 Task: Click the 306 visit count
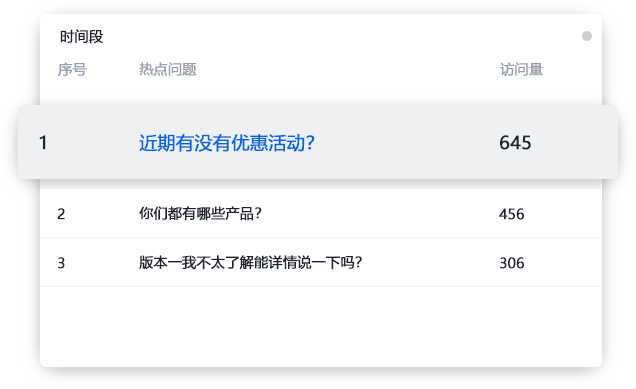pyautogui.click(x=511, y=263)
